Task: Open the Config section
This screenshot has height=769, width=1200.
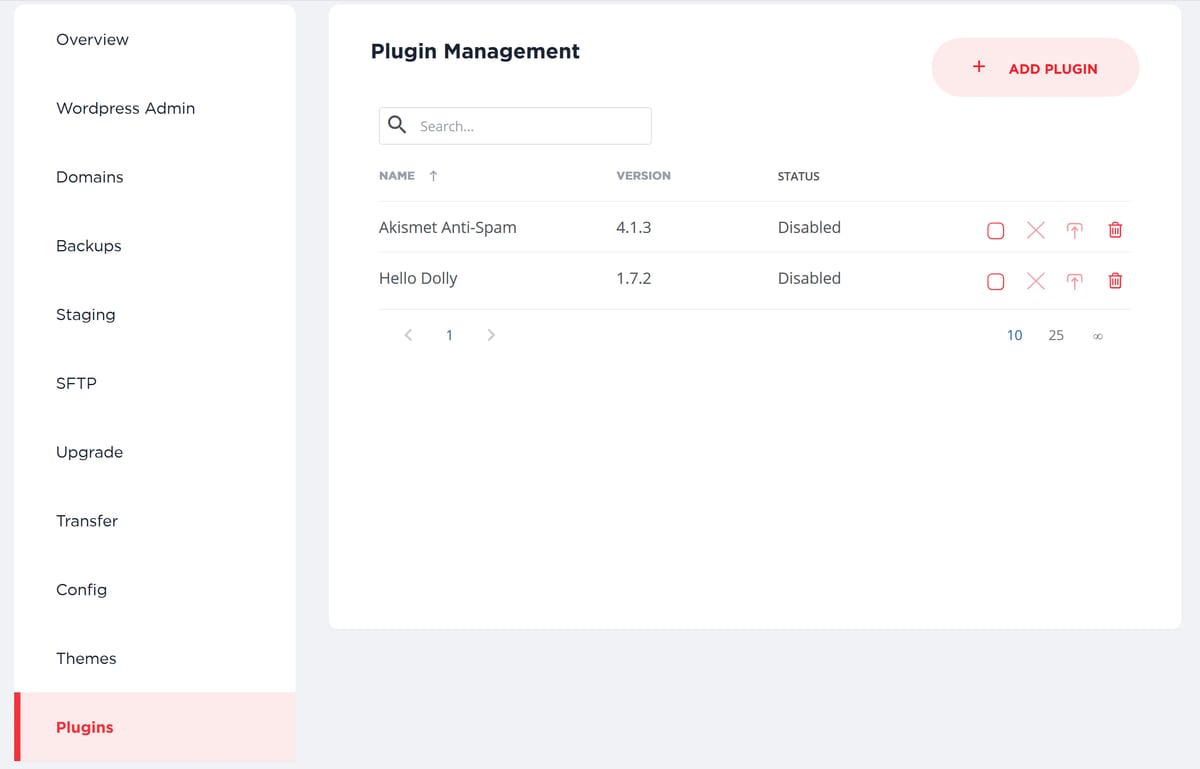Action: [x=81, y=590]
